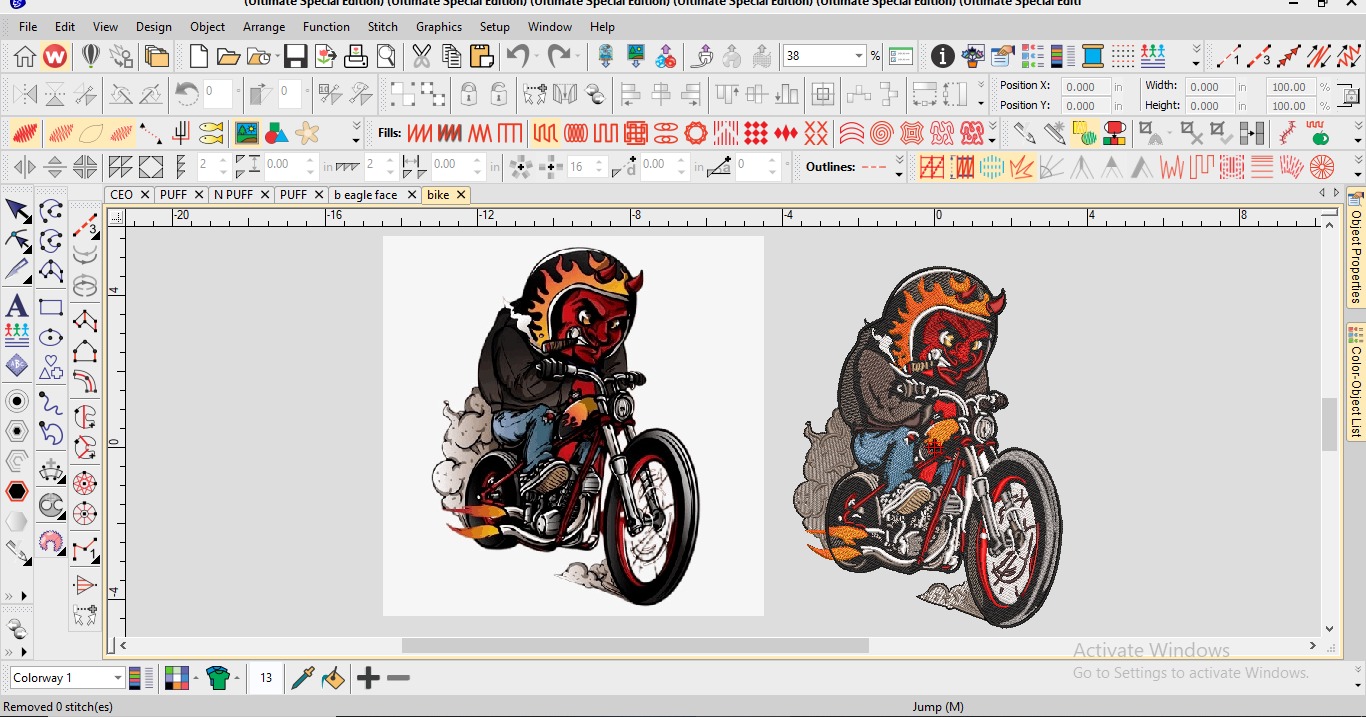Screen dimensions: 1366x717
Task: Click the horizontal scrollbar thumb
Action: (635, 646)
